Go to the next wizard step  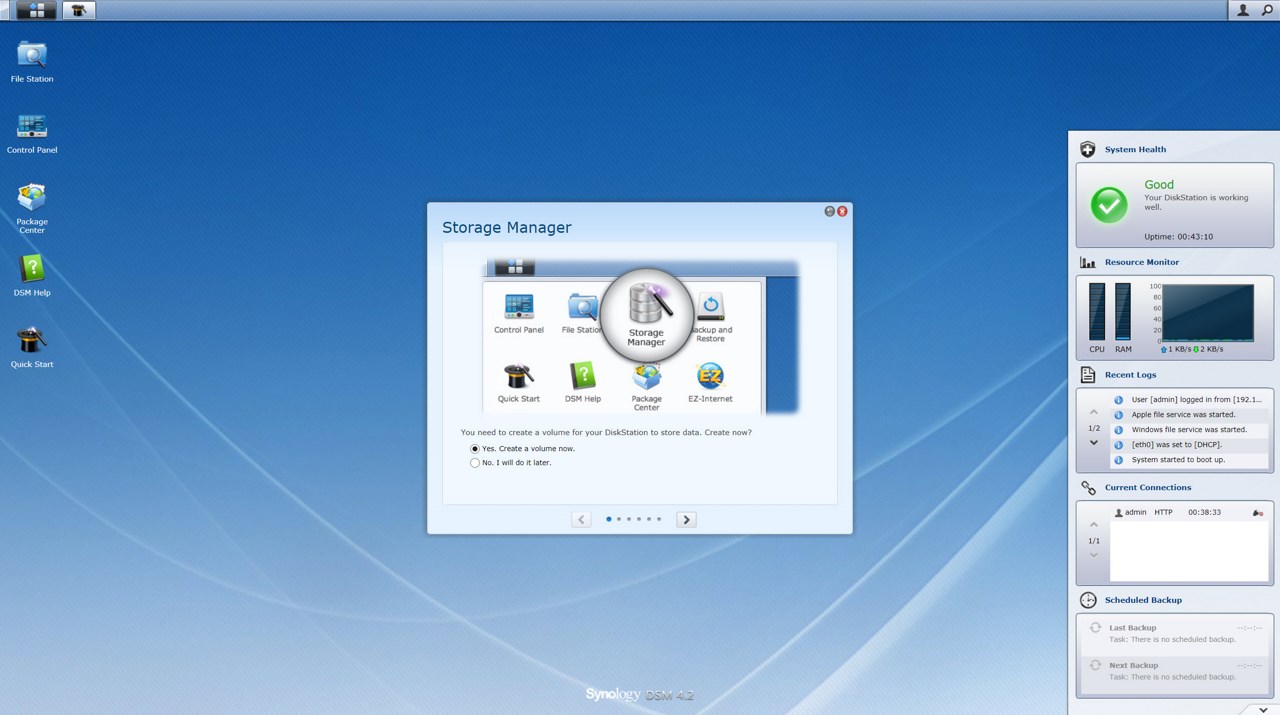point(686,519)
